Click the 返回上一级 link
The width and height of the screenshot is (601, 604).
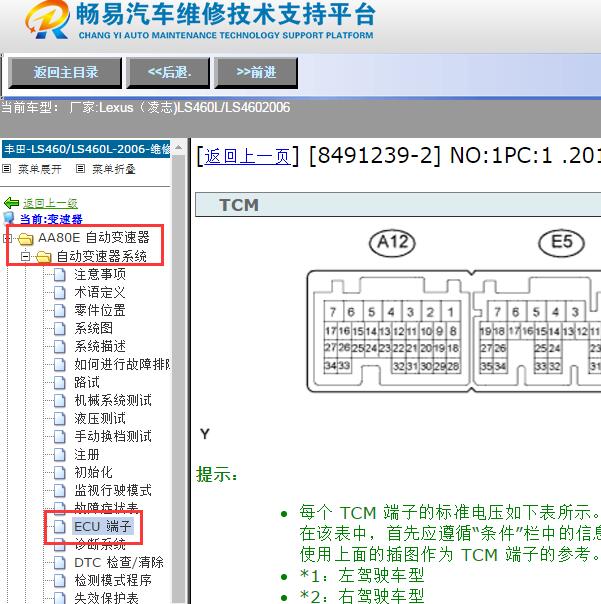(x=50, y=203)
